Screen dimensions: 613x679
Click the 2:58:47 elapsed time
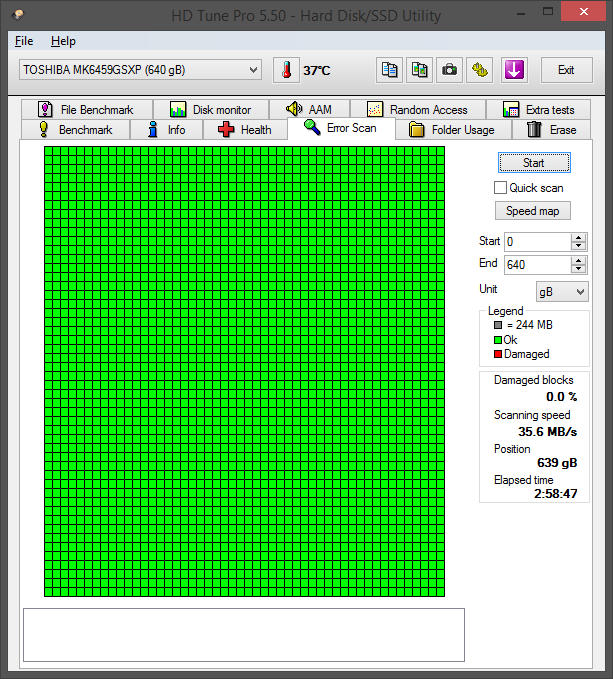tap(556, 494)
